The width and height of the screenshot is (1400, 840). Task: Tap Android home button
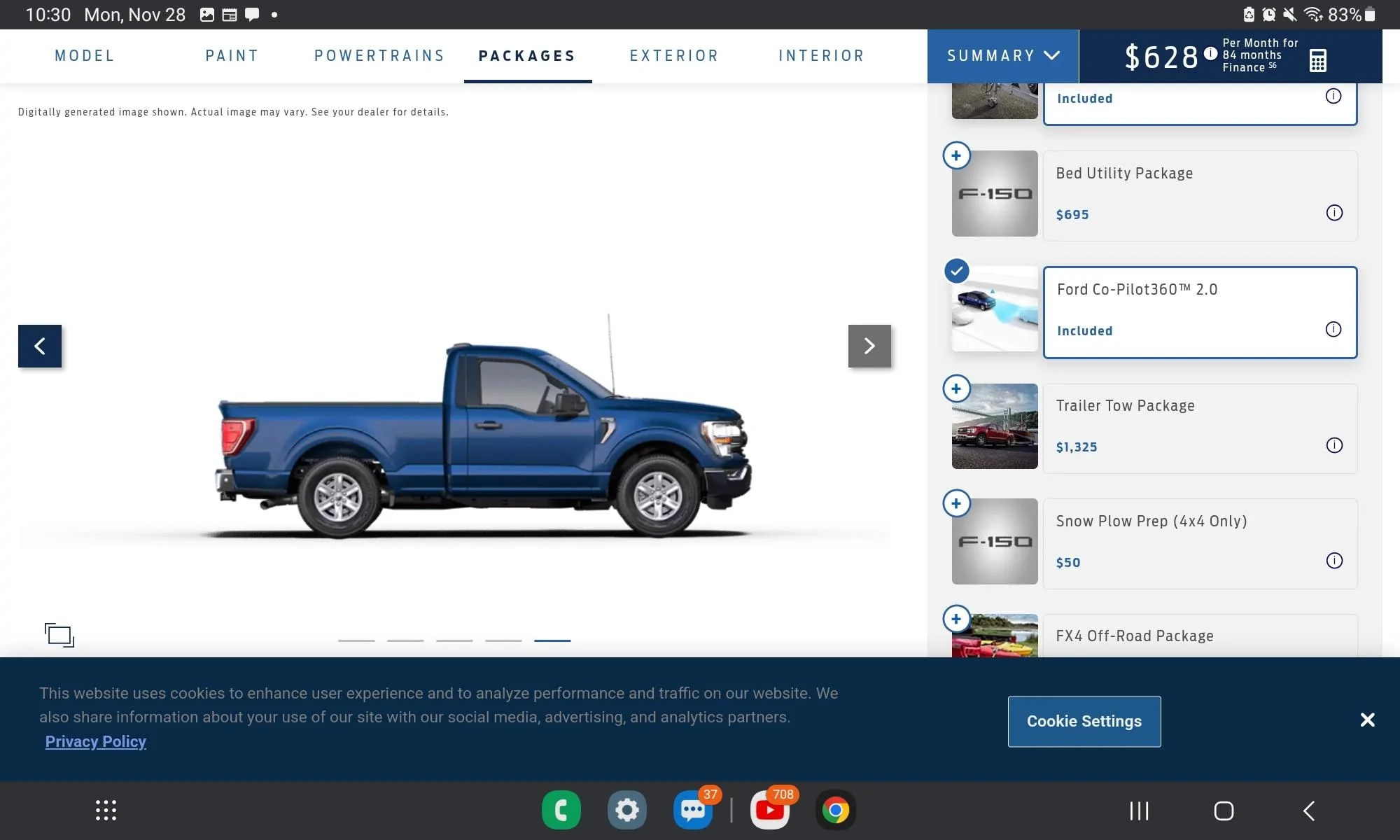point(1224,811)
